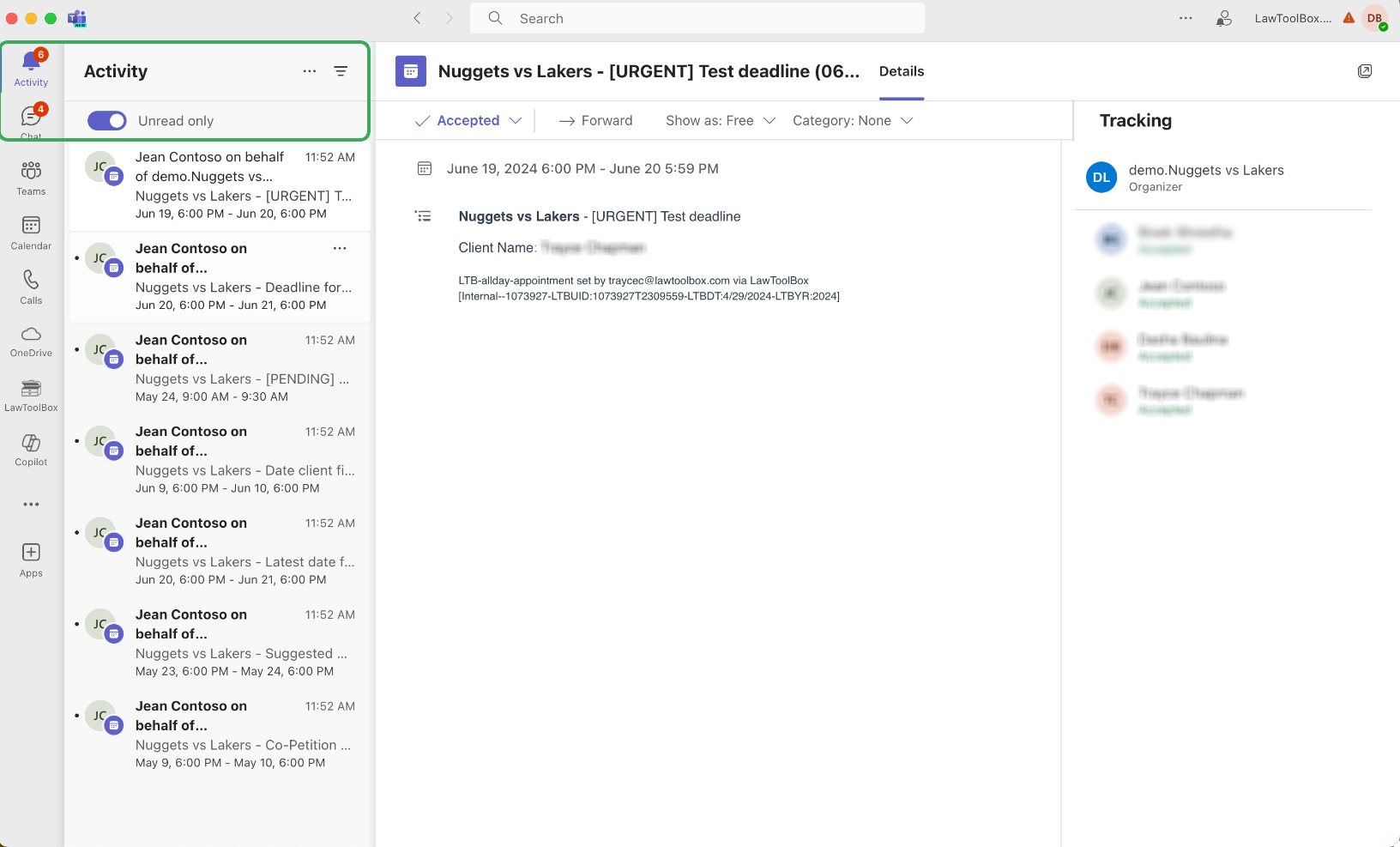The height and width of the screenshot is (847, 1400).
Task: Switch to the Details tab
Action: coord(902,71)
